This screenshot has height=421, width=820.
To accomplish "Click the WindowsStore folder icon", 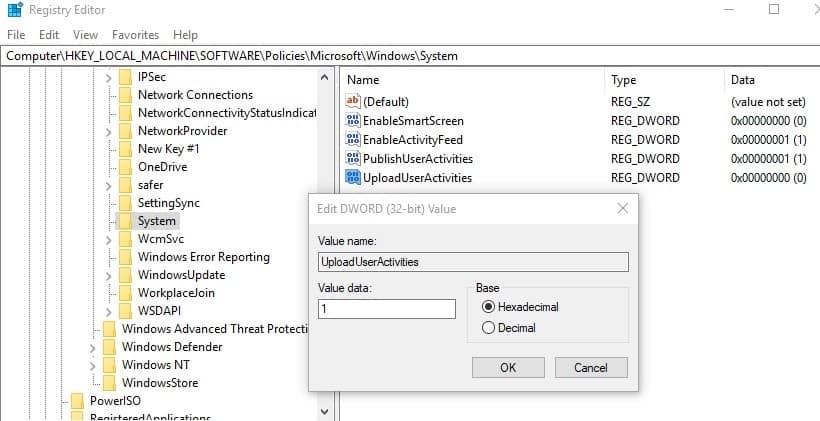I will tap(109, 383).
